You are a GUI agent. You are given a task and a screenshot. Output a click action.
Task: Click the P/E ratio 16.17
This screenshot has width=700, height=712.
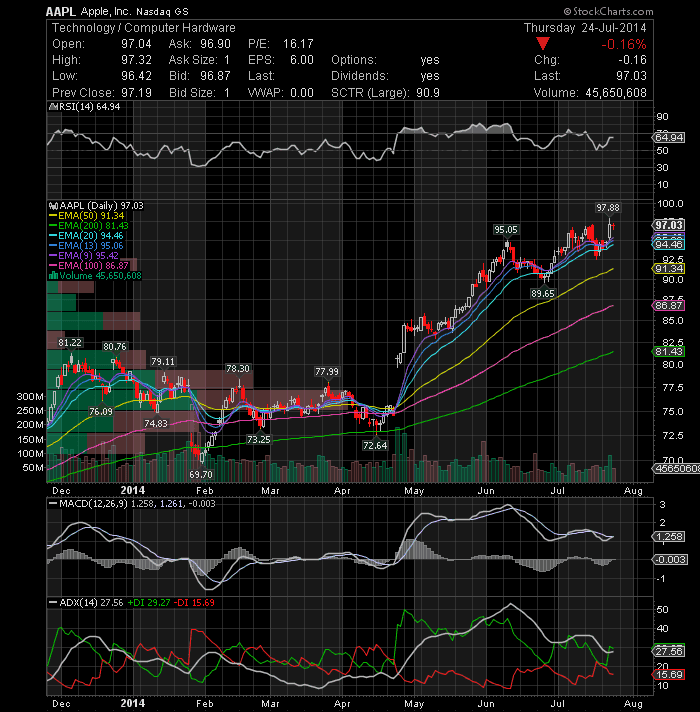coord(298,44)
